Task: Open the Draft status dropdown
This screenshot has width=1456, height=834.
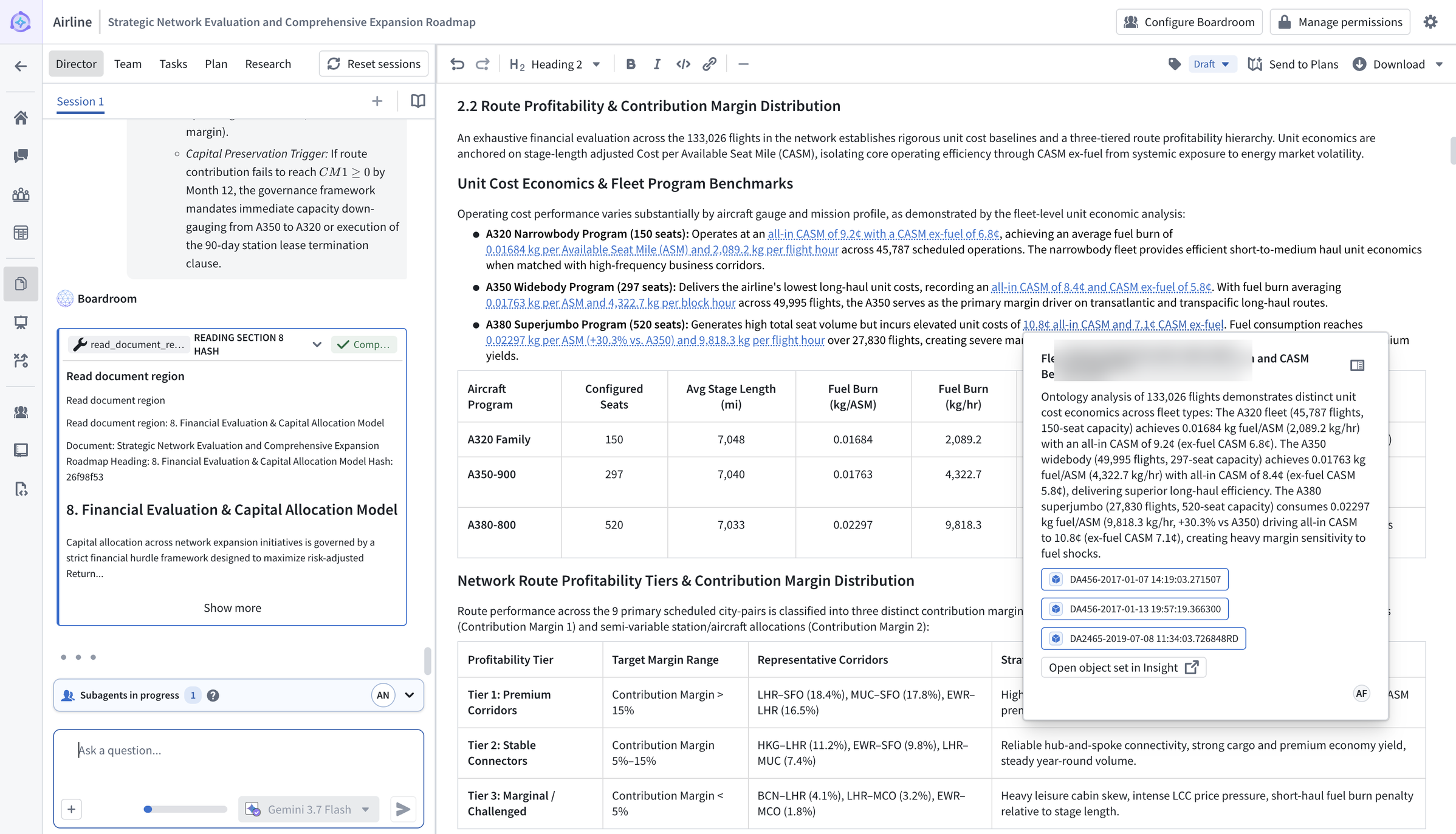Action: click(1211, 64)
